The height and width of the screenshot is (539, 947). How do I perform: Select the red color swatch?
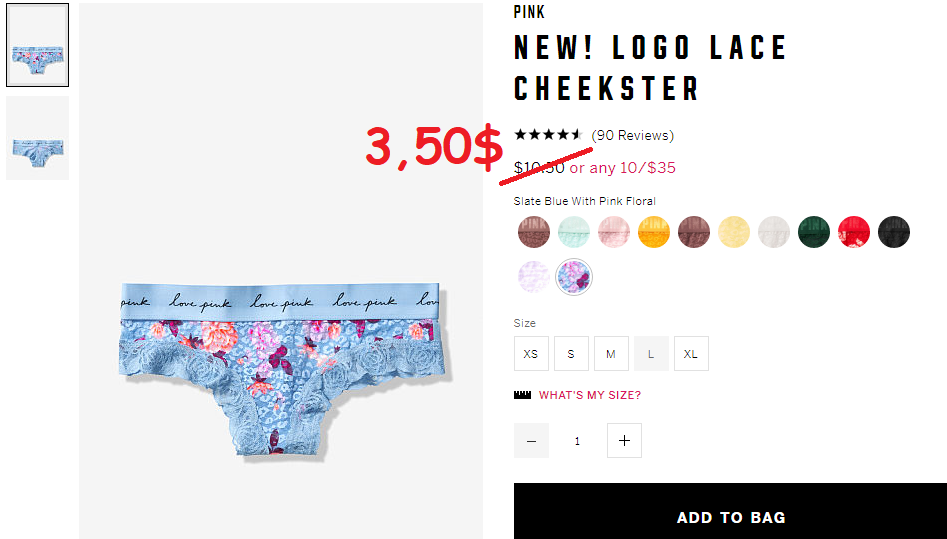853,232
